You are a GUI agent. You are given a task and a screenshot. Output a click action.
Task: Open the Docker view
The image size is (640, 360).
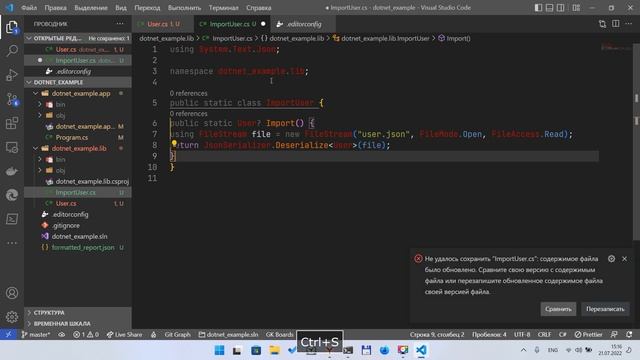point(12,171)
